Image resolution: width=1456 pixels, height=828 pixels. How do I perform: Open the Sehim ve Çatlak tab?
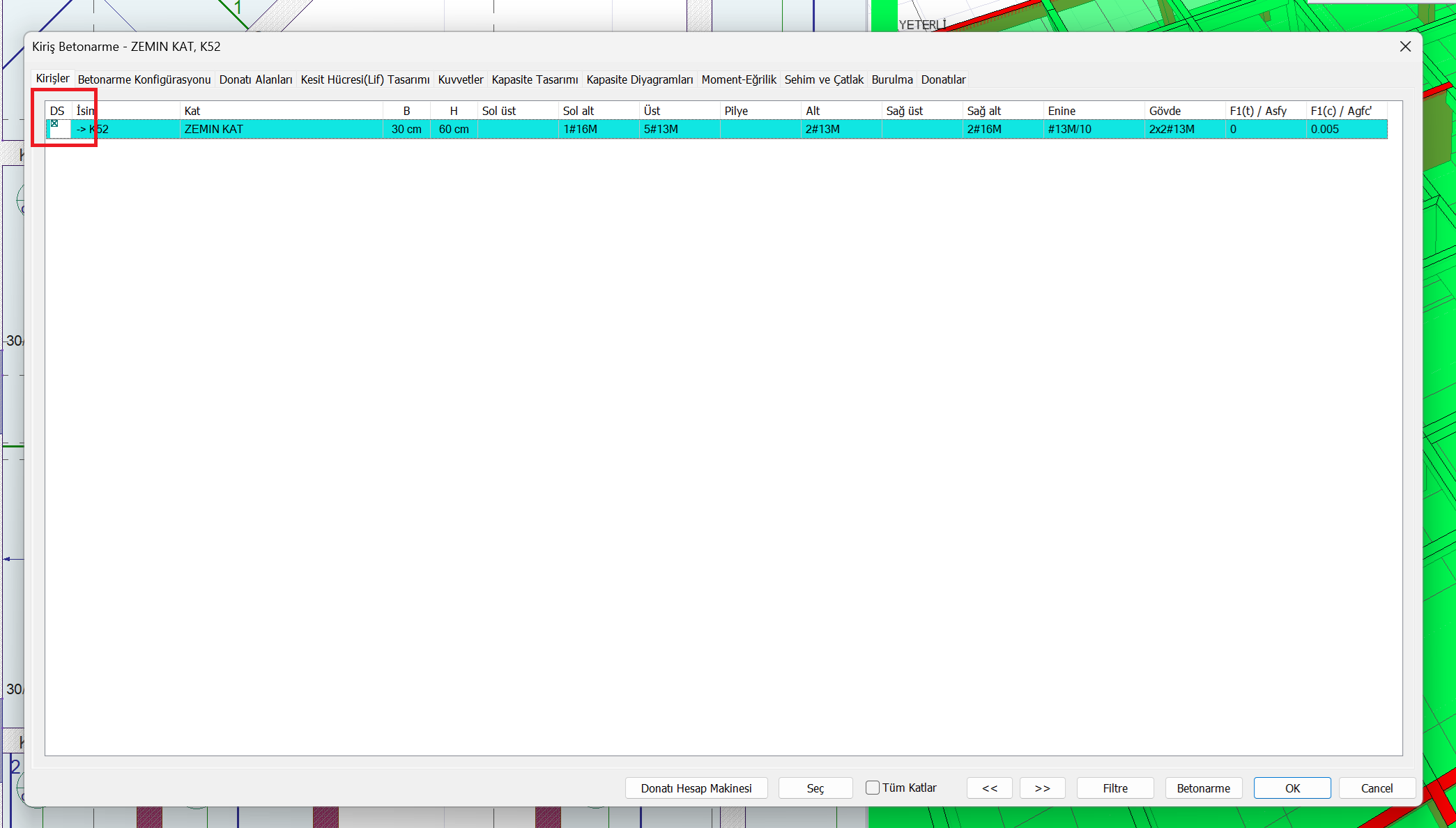tap(824, 79)
